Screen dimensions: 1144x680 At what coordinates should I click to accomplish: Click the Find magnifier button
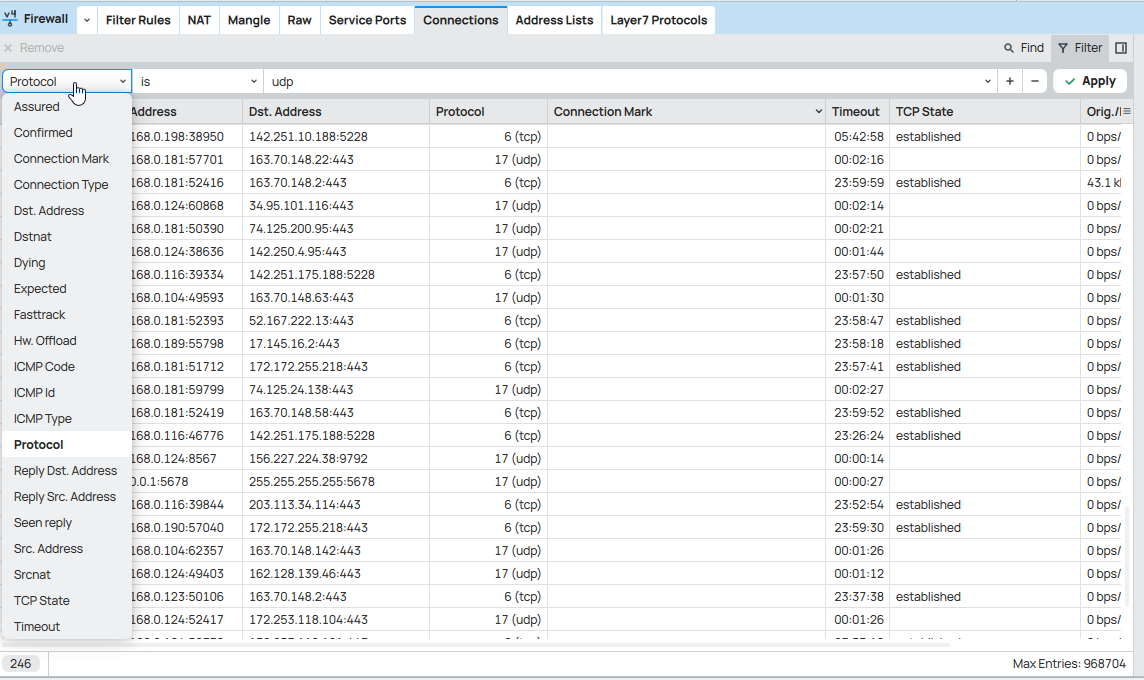tap(1024, 48)
